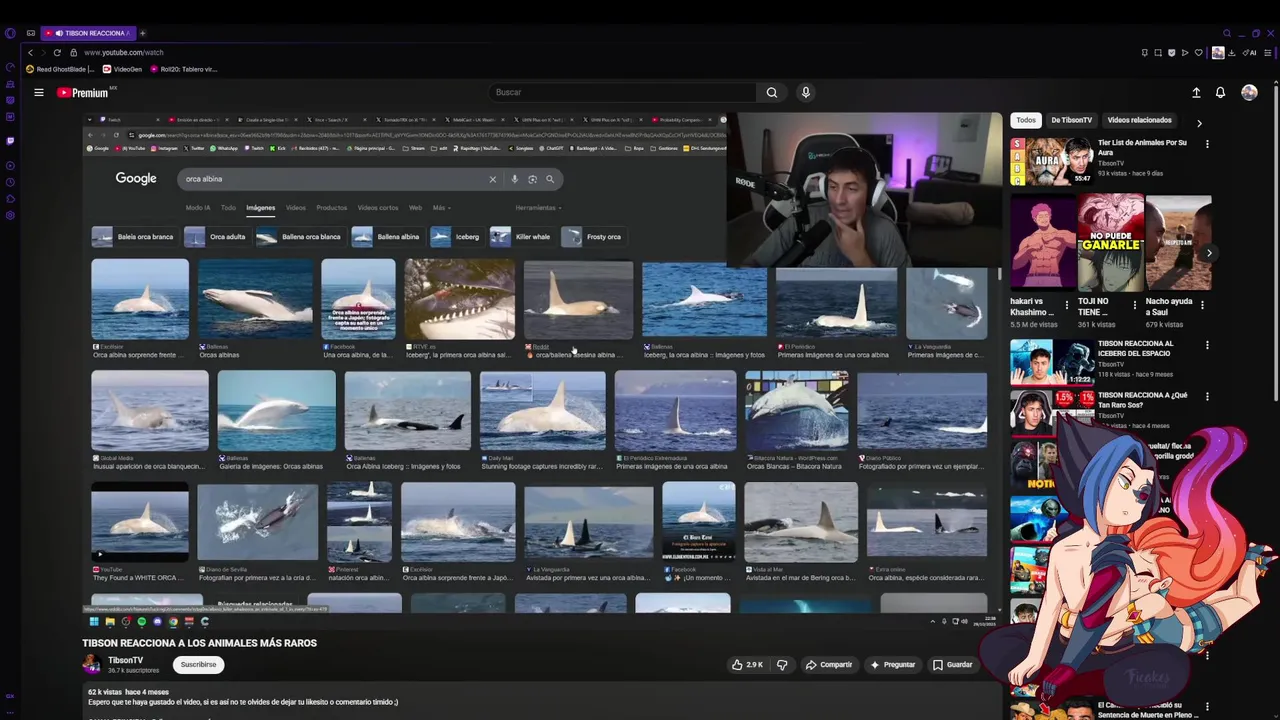Image resolution: width=1280 pixels, height=720 pixels.
Task: Click the YouTube search magnifier button
Action: coord(771,92)
